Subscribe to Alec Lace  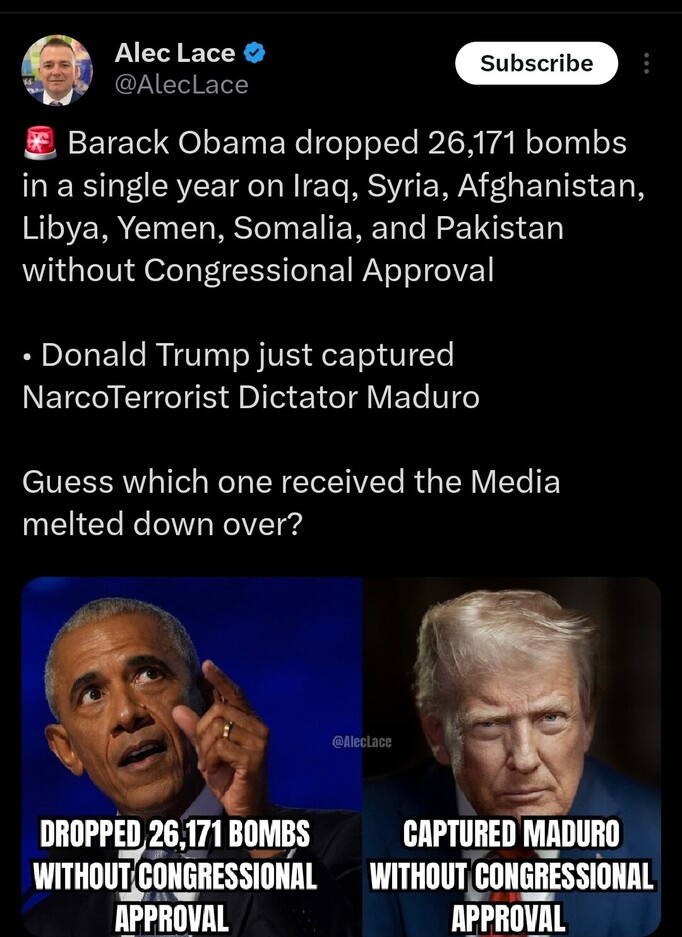point(536,63)
